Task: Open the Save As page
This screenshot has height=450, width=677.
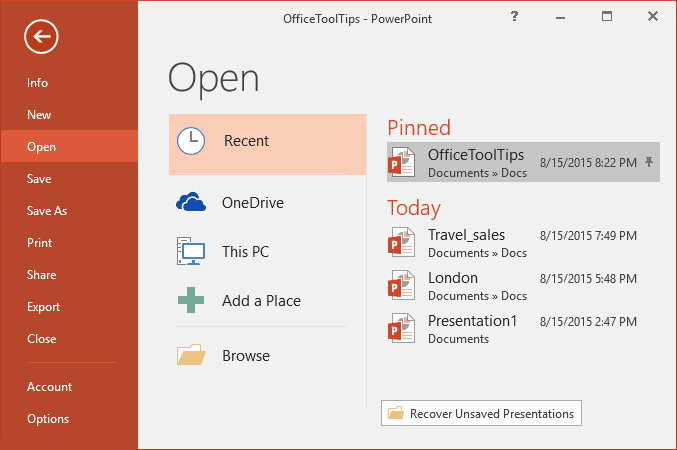Action: click(x=47, y=211)
